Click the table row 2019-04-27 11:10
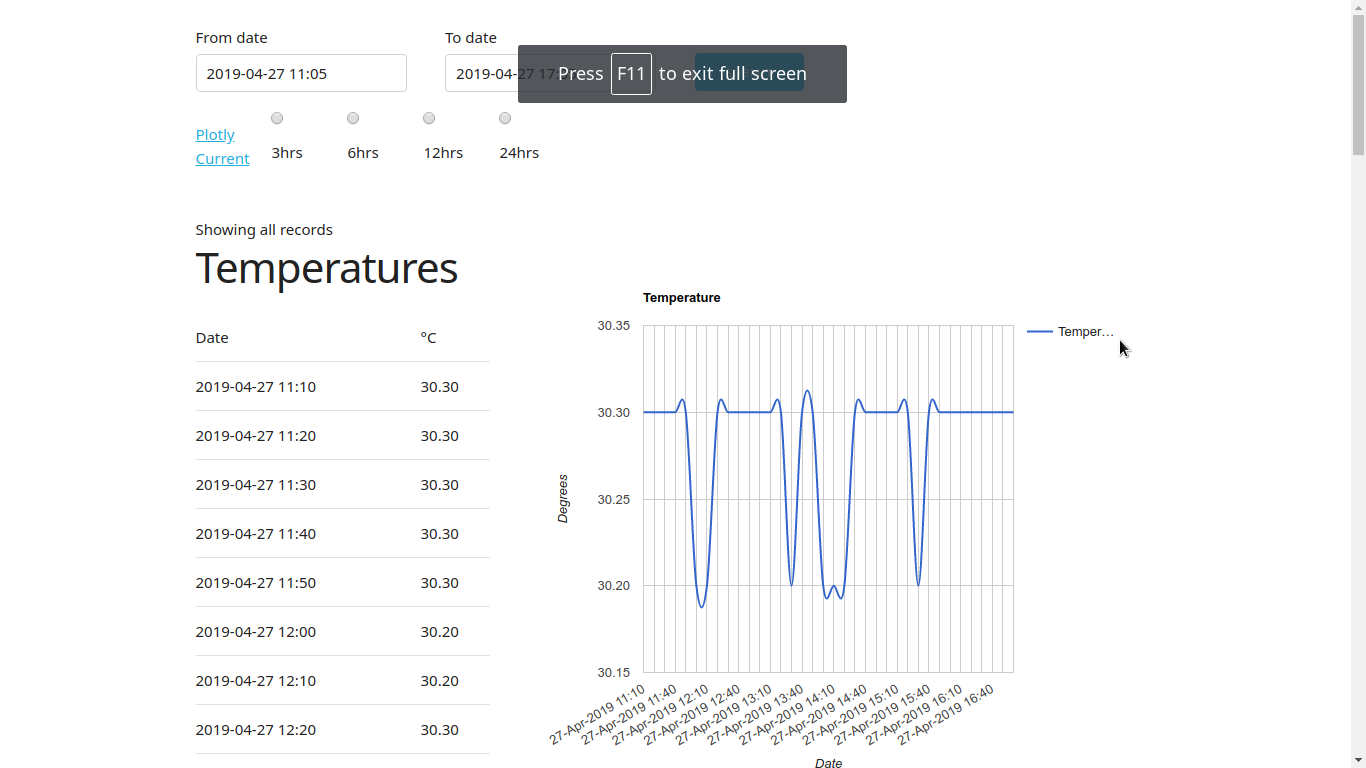Viewport: 1366px width, 768px height. point(343,386)
